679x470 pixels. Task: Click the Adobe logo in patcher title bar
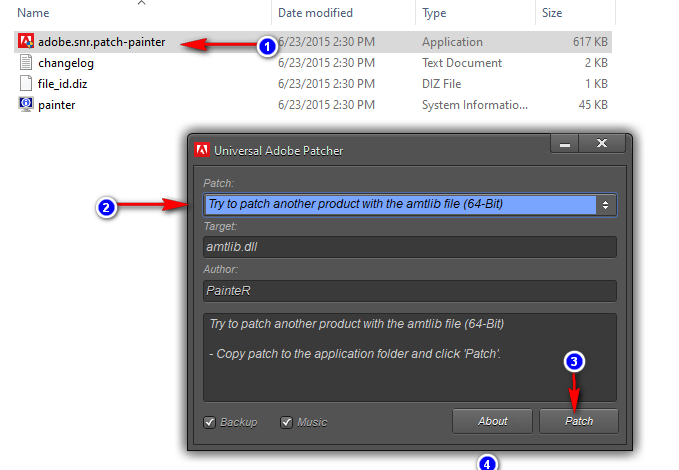(x=202, y=150)
